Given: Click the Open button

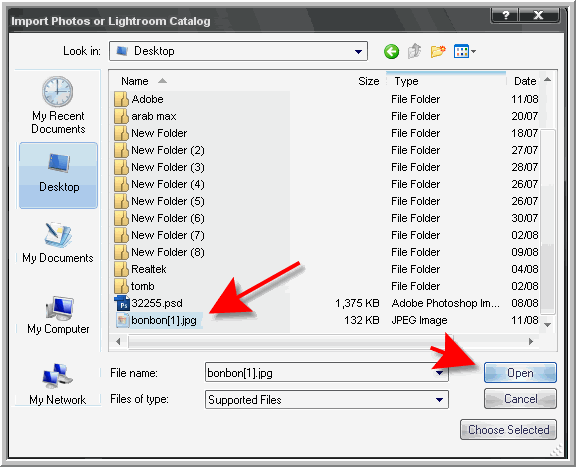Looking at the screenshot, I should click(x=520, y=373).
